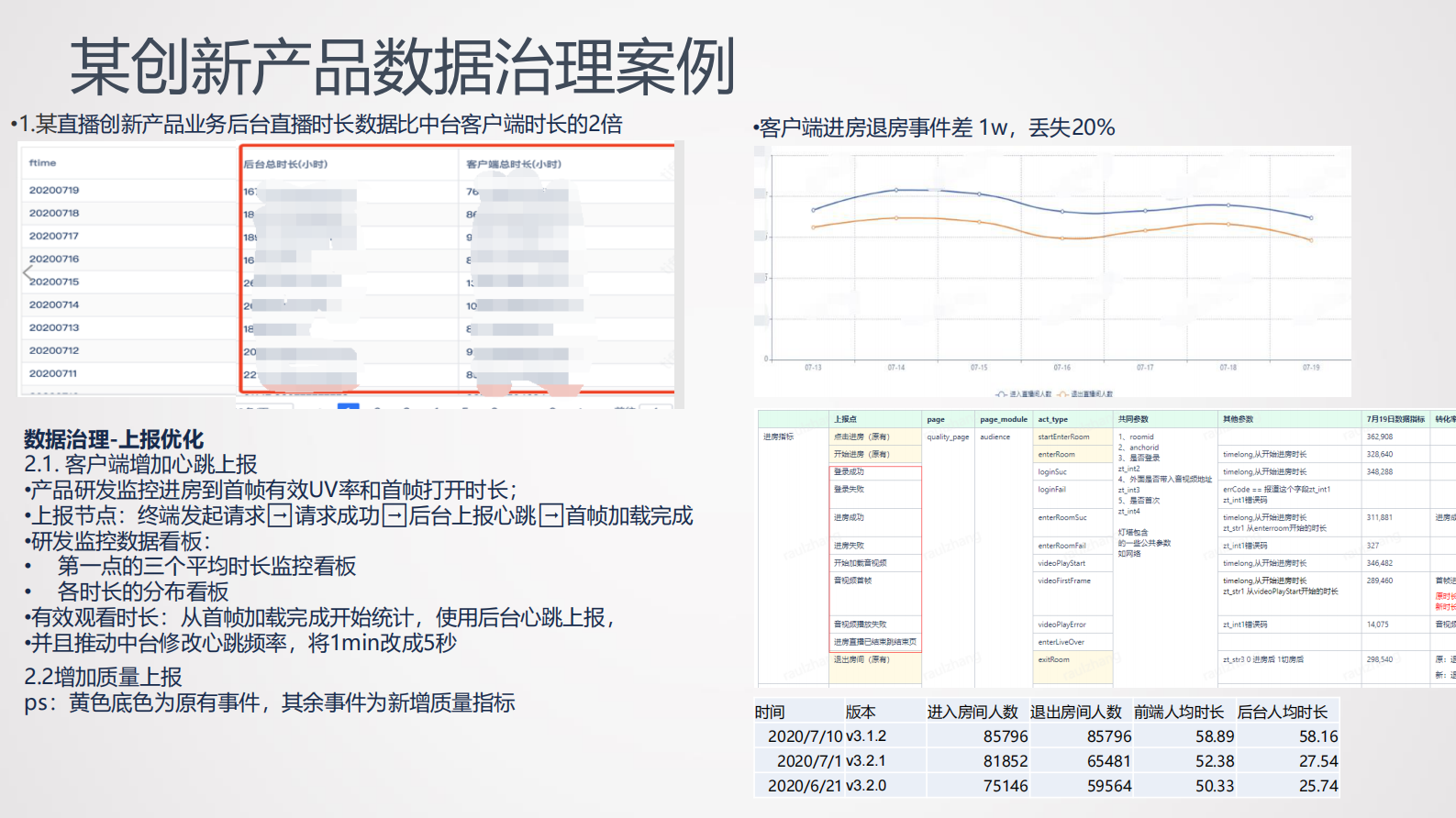
Task: Click the 上报点 column header
Action: tap(845, 419)
